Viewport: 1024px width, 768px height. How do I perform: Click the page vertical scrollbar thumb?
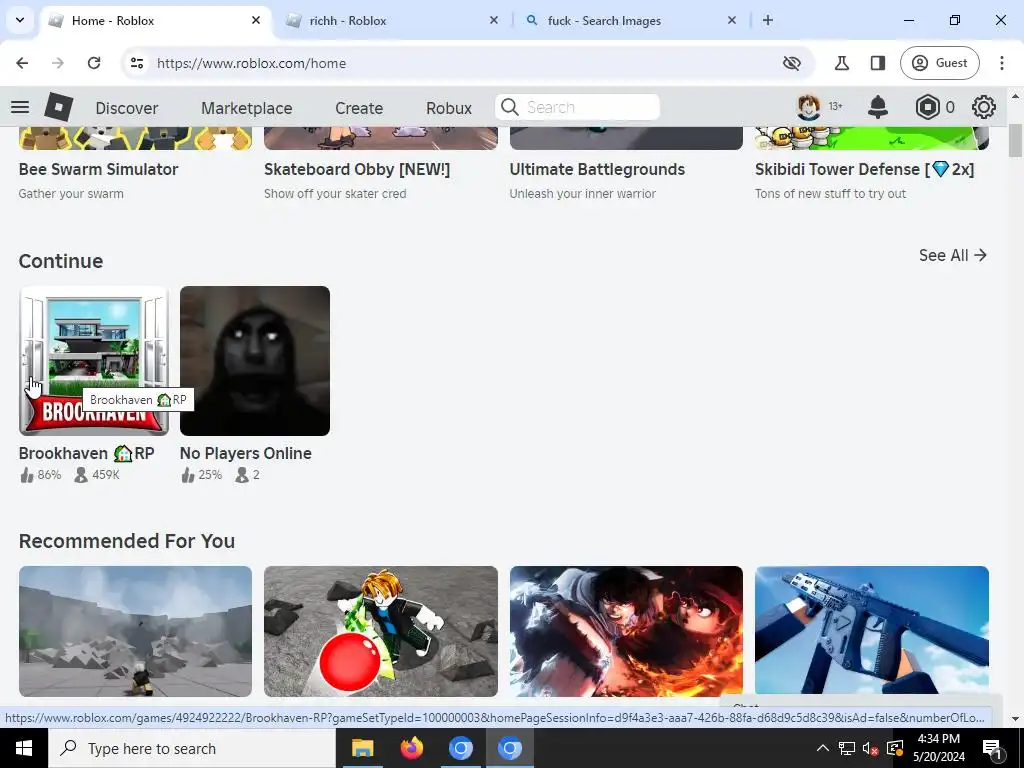coord(1016,140)
